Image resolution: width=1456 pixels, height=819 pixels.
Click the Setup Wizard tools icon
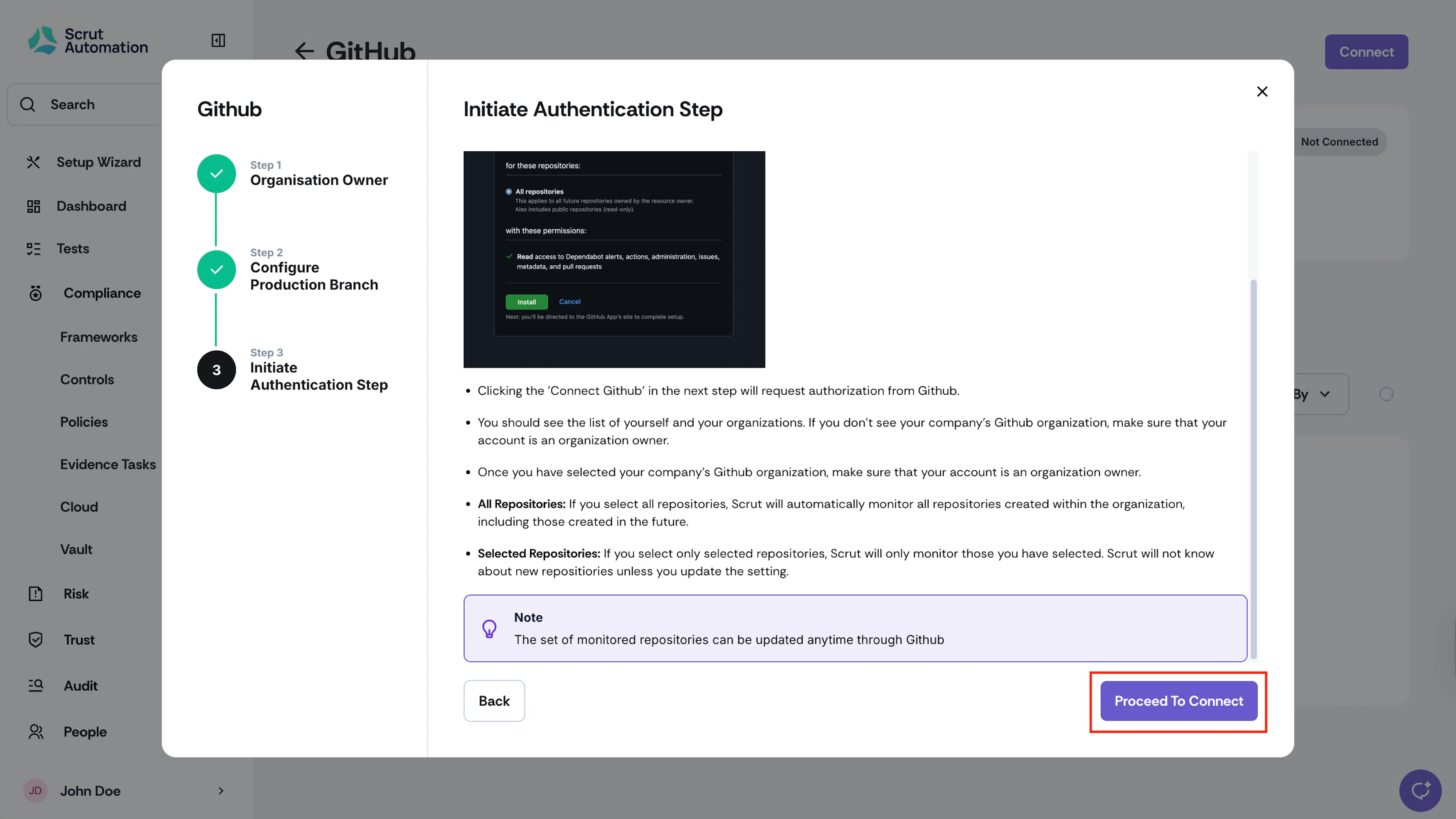(x=33, y=162)
